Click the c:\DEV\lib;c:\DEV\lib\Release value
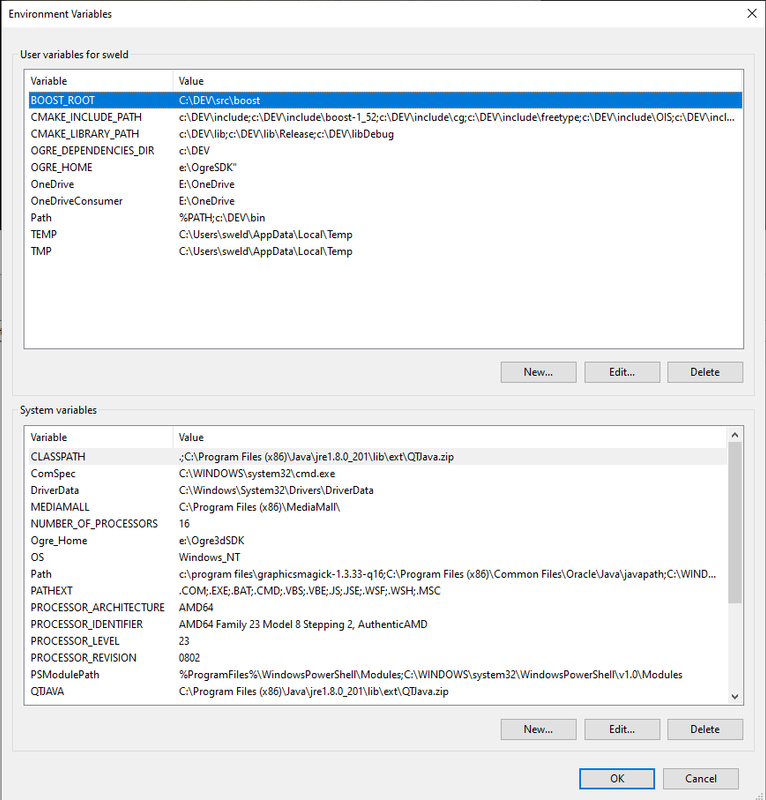This screenshot has height=800, width=766. point(286,134)
